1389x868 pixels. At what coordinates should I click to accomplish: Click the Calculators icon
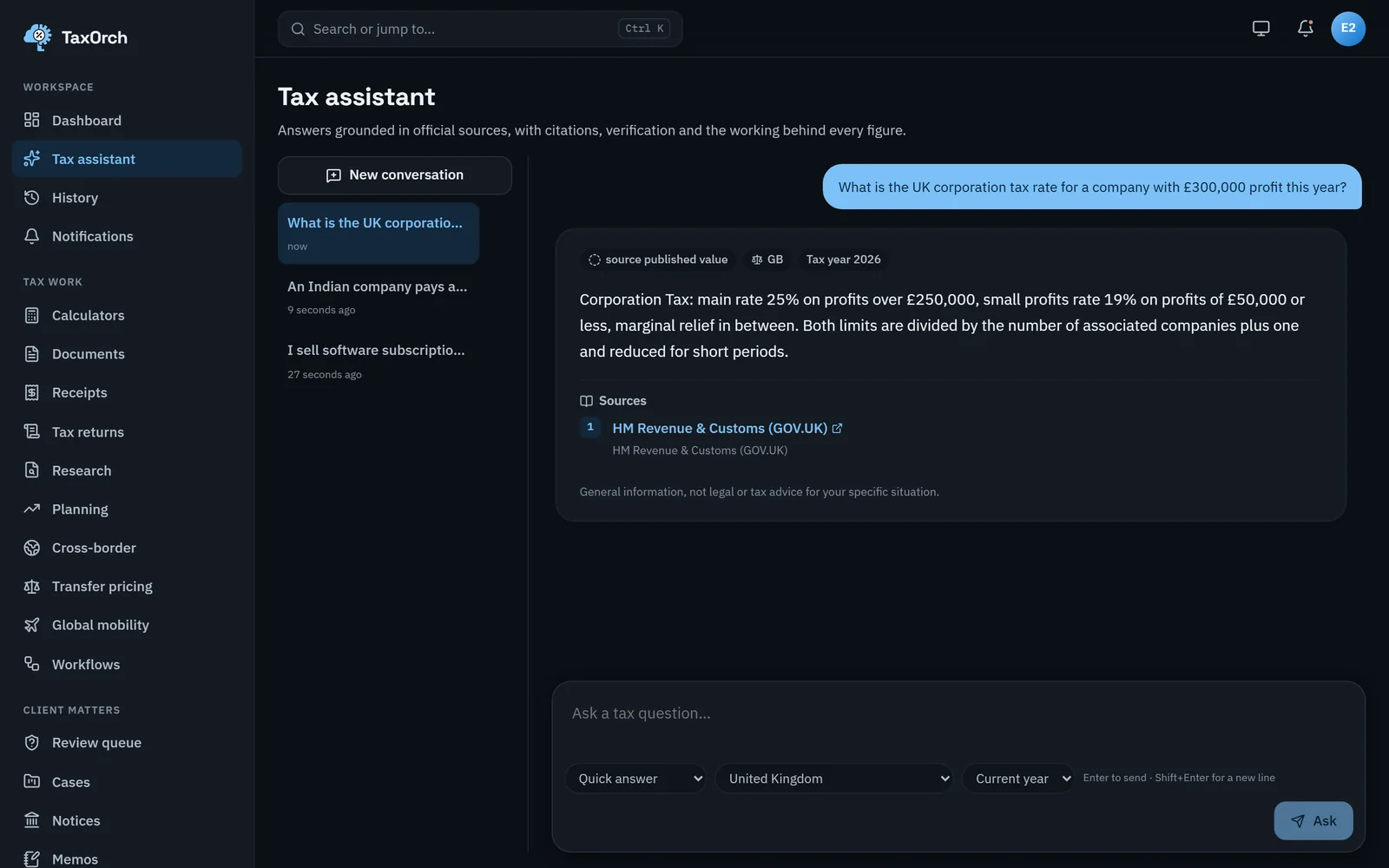coord(32,315)
